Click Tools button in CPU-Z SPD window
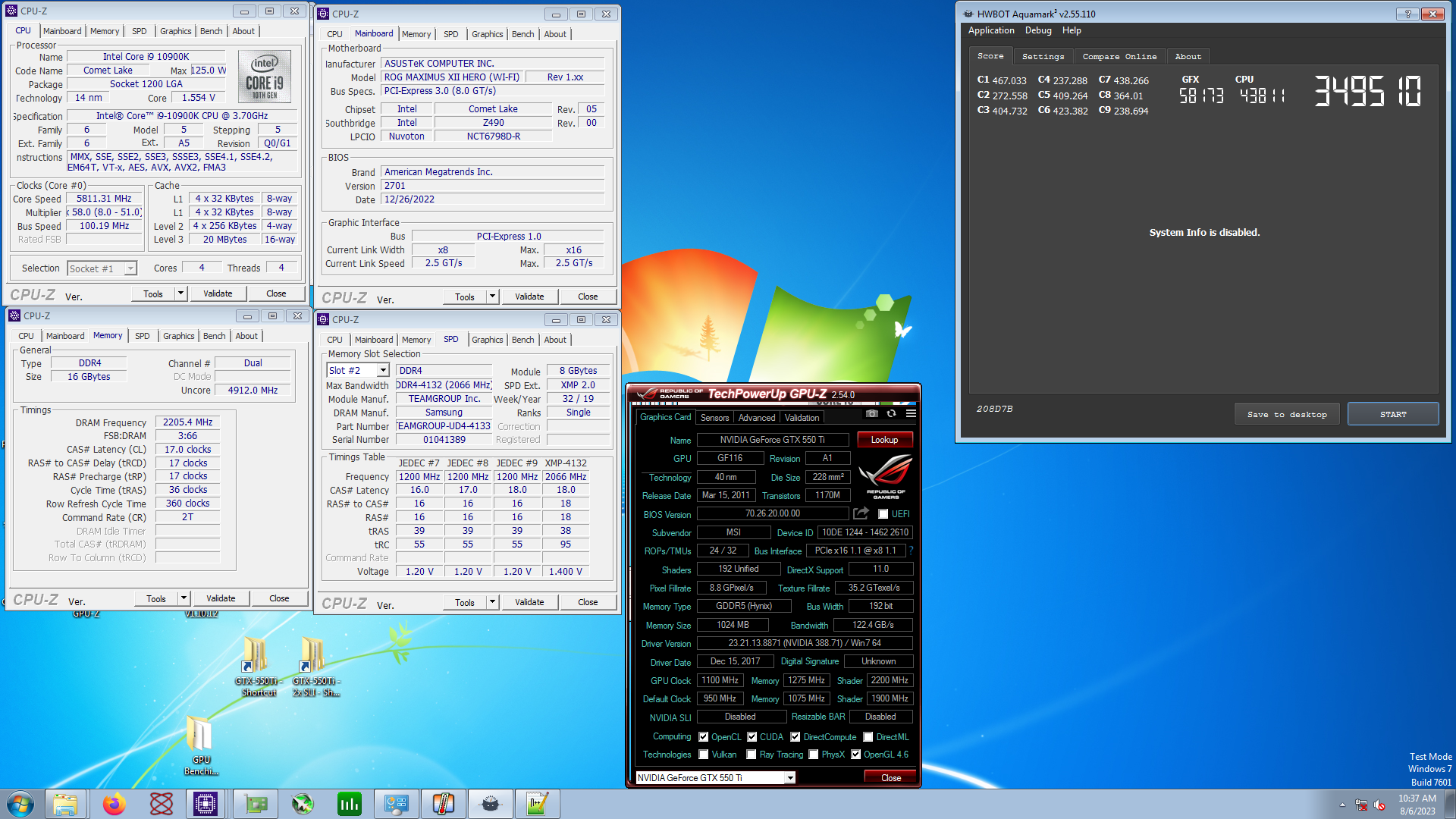Screen dimensions: 1456x819 point(465,602)
